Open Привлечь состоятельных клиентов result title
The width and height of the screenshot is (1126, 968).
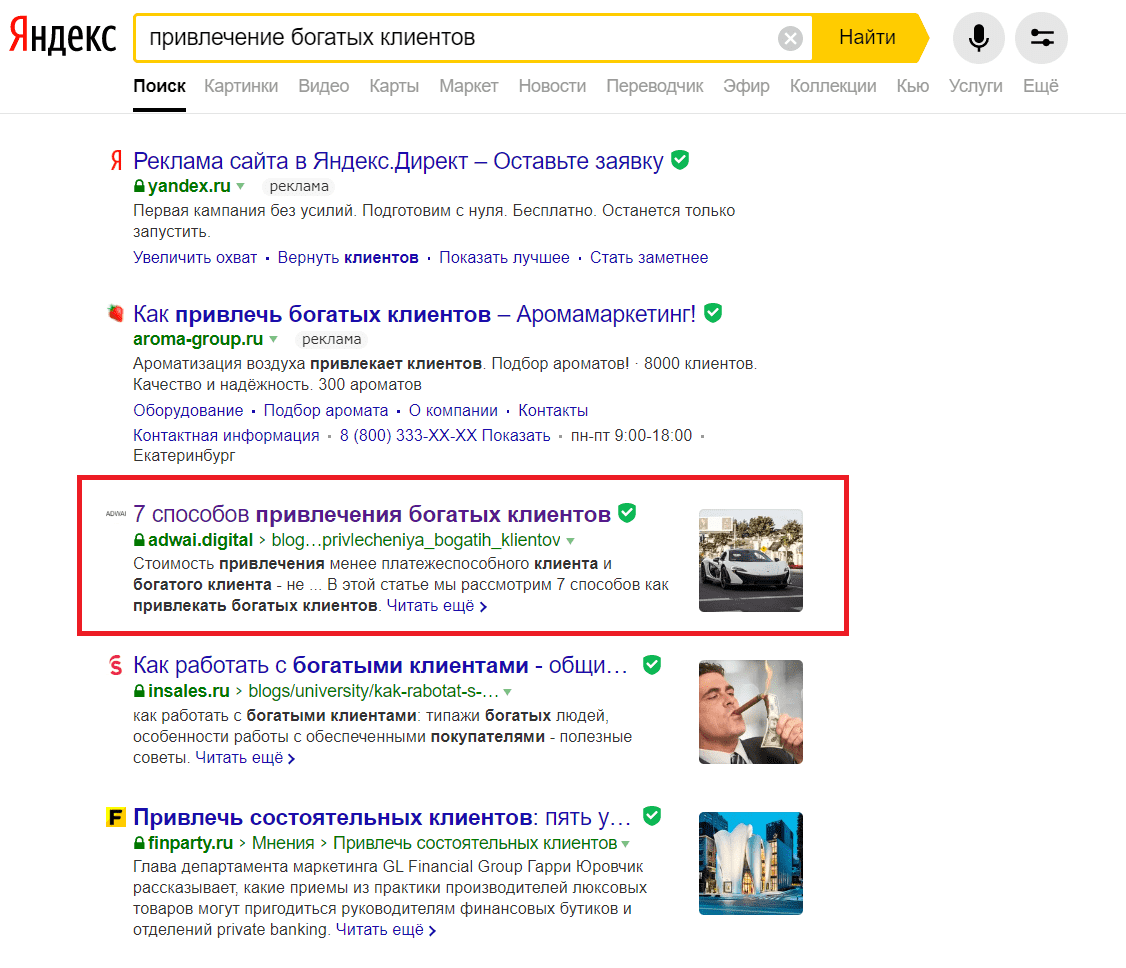coord(381,817)
